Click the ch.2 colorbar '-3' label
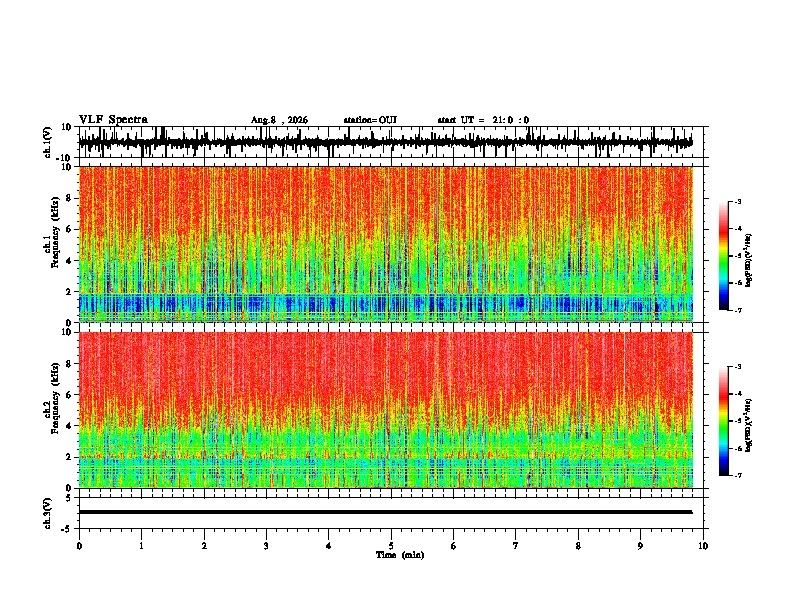792x612 pixels. click(738, 367)
